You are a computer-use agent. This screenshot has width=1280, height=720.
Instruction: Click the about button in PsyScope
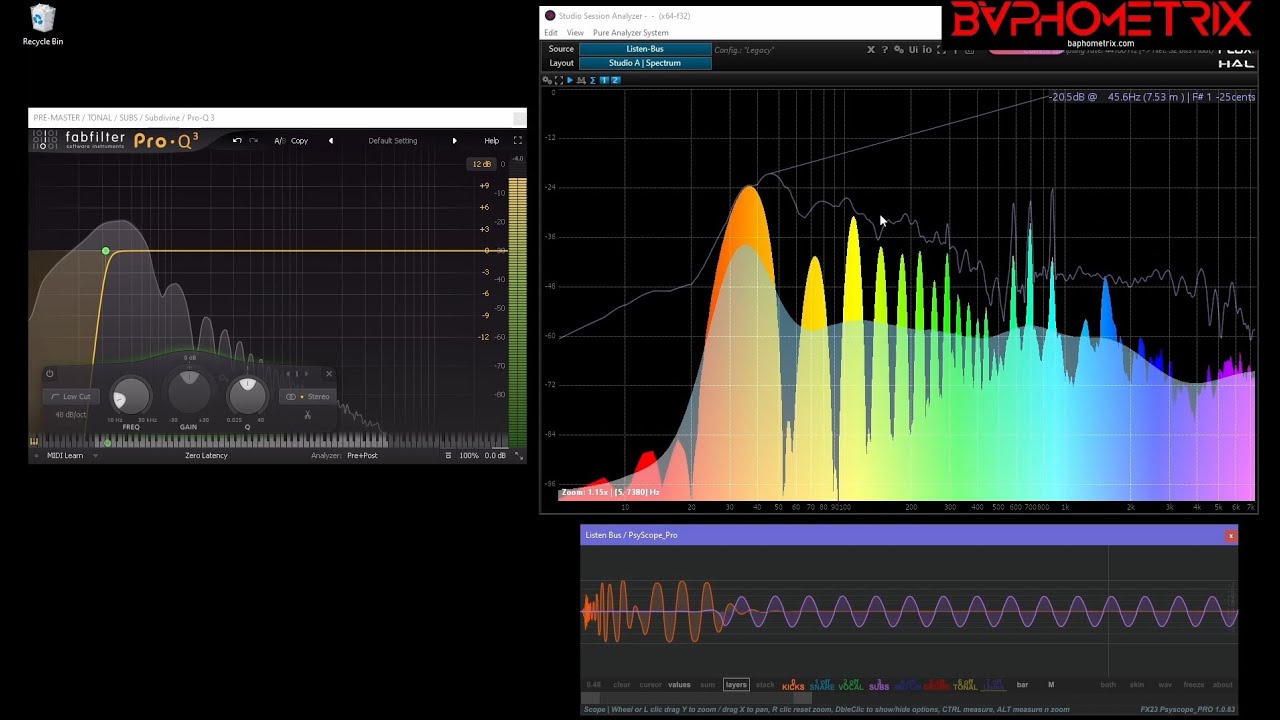(1223, 685)
